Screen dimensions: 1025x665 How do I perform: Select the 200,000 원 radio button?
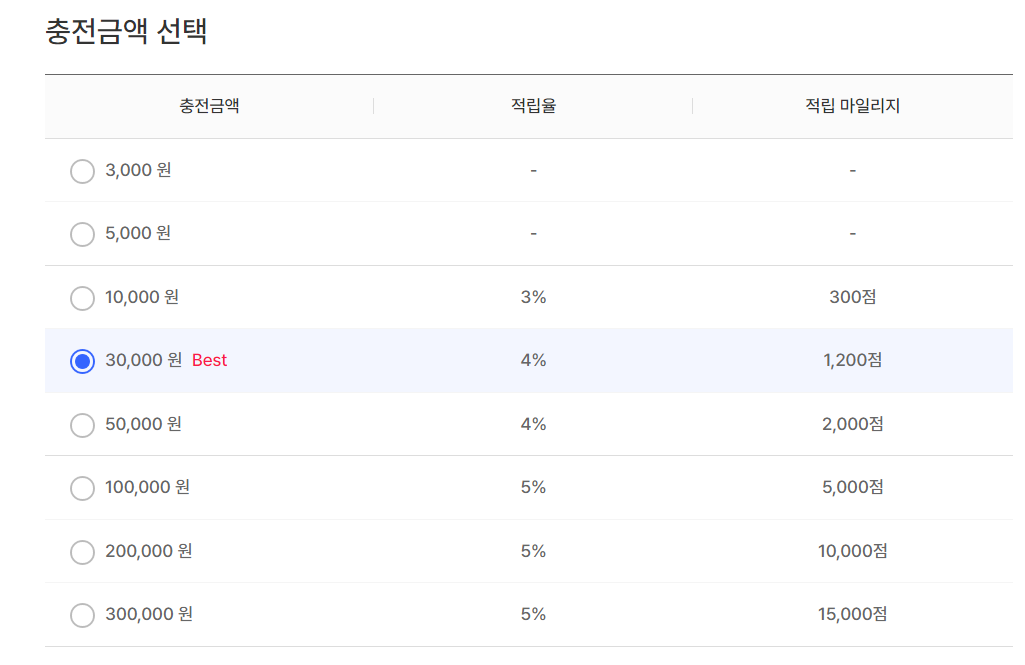(82, 552)
